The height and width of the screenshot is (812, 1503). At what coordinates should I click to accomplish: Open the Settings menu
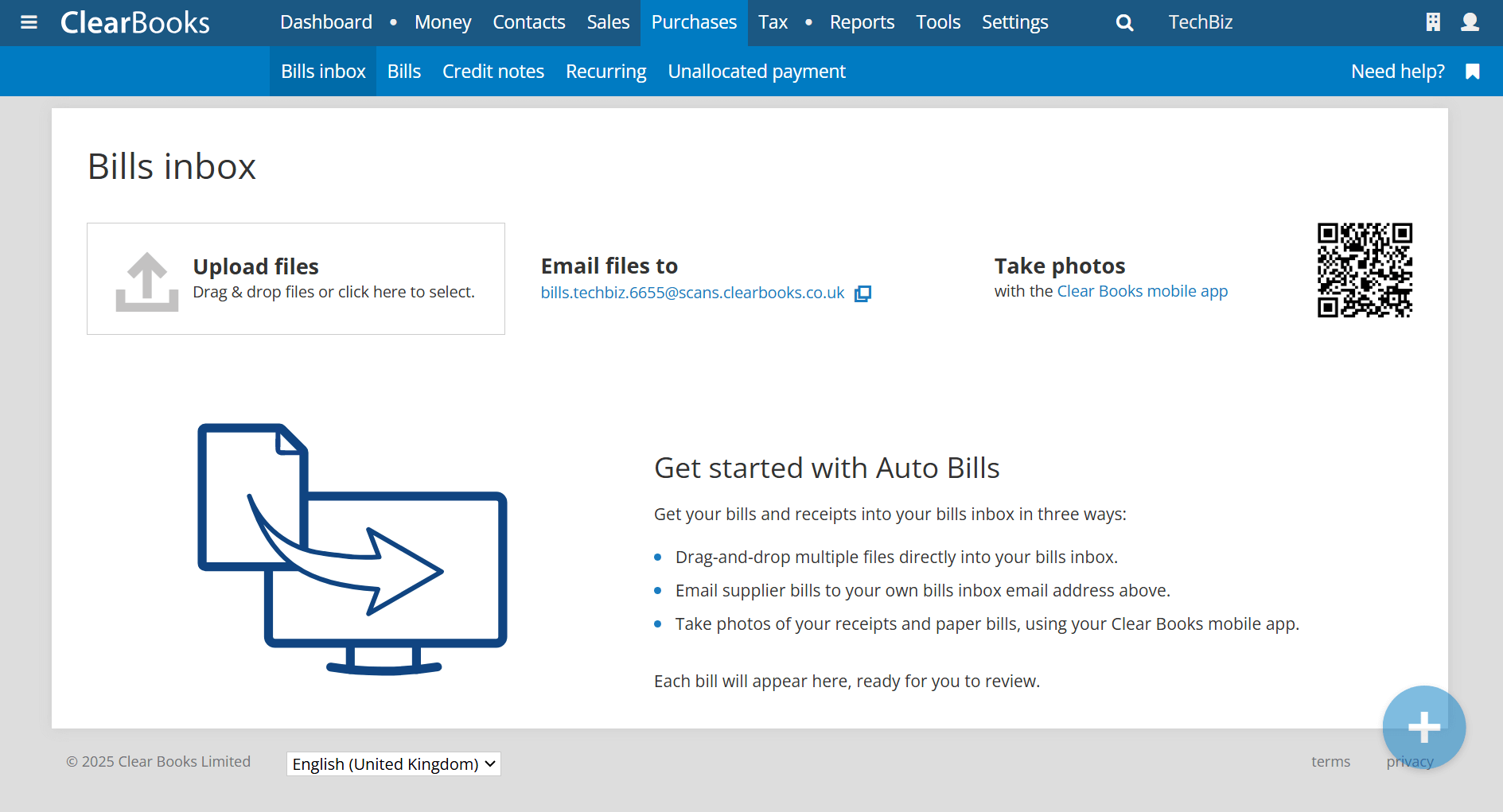[1014, 22]
